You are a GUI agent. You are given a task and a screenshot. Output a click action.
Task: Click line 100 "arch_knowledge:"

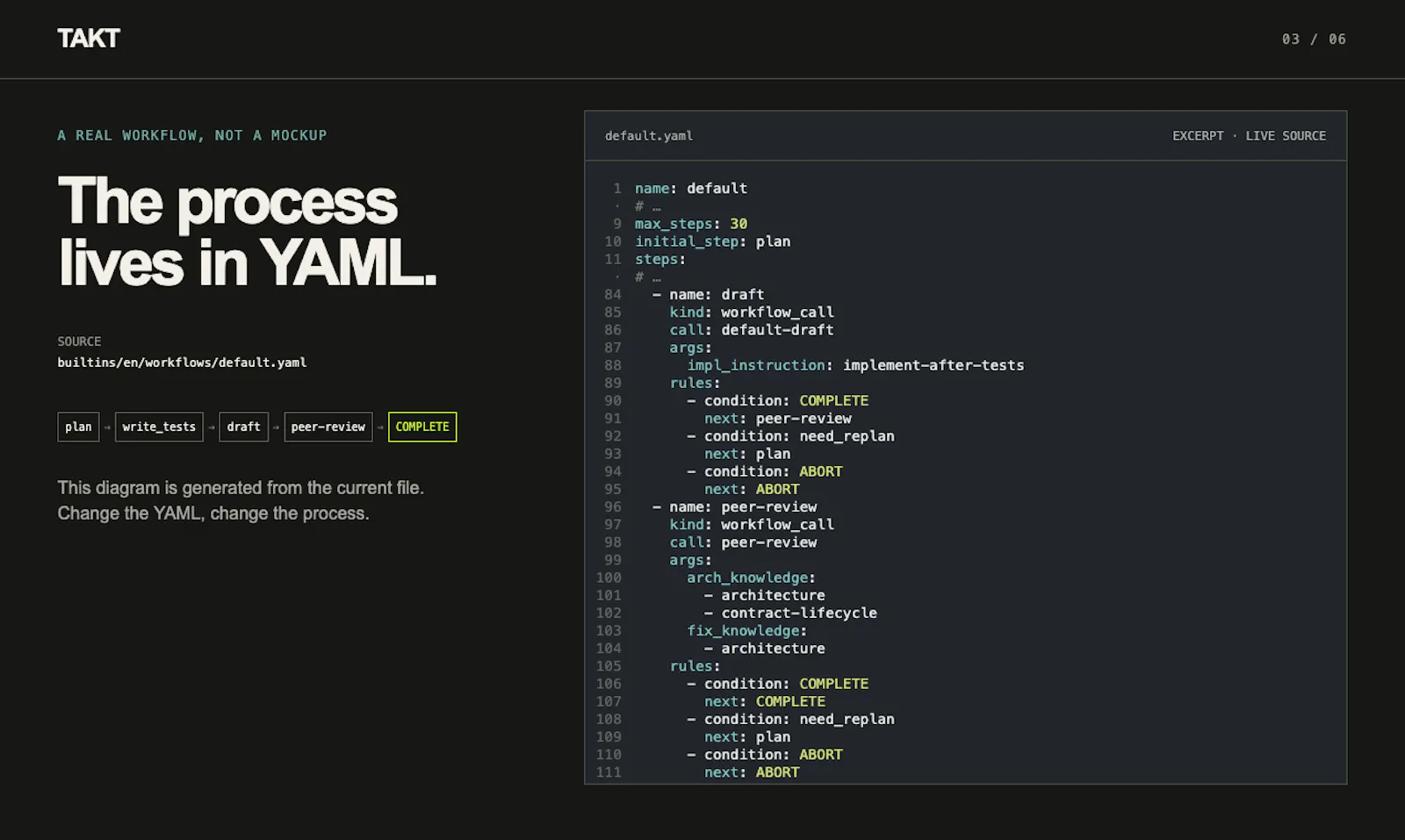click(x=752, y=578)
